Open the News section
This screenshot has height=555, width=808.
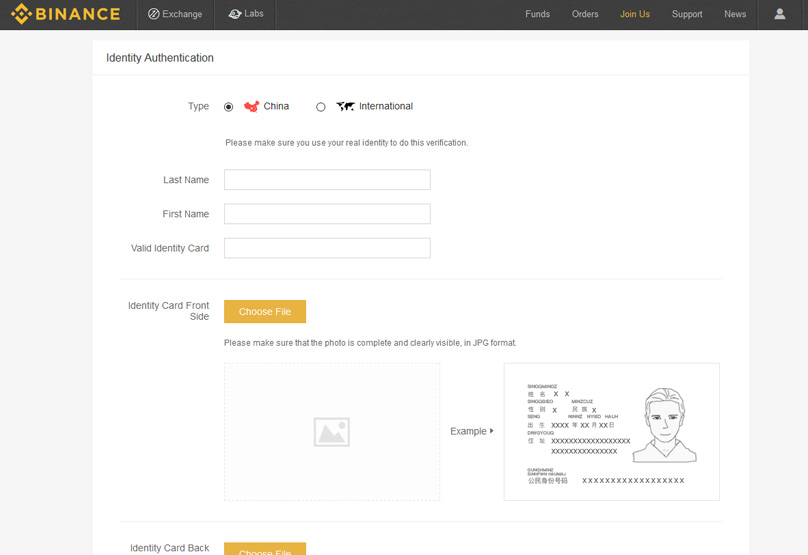[x=735, y=14]
